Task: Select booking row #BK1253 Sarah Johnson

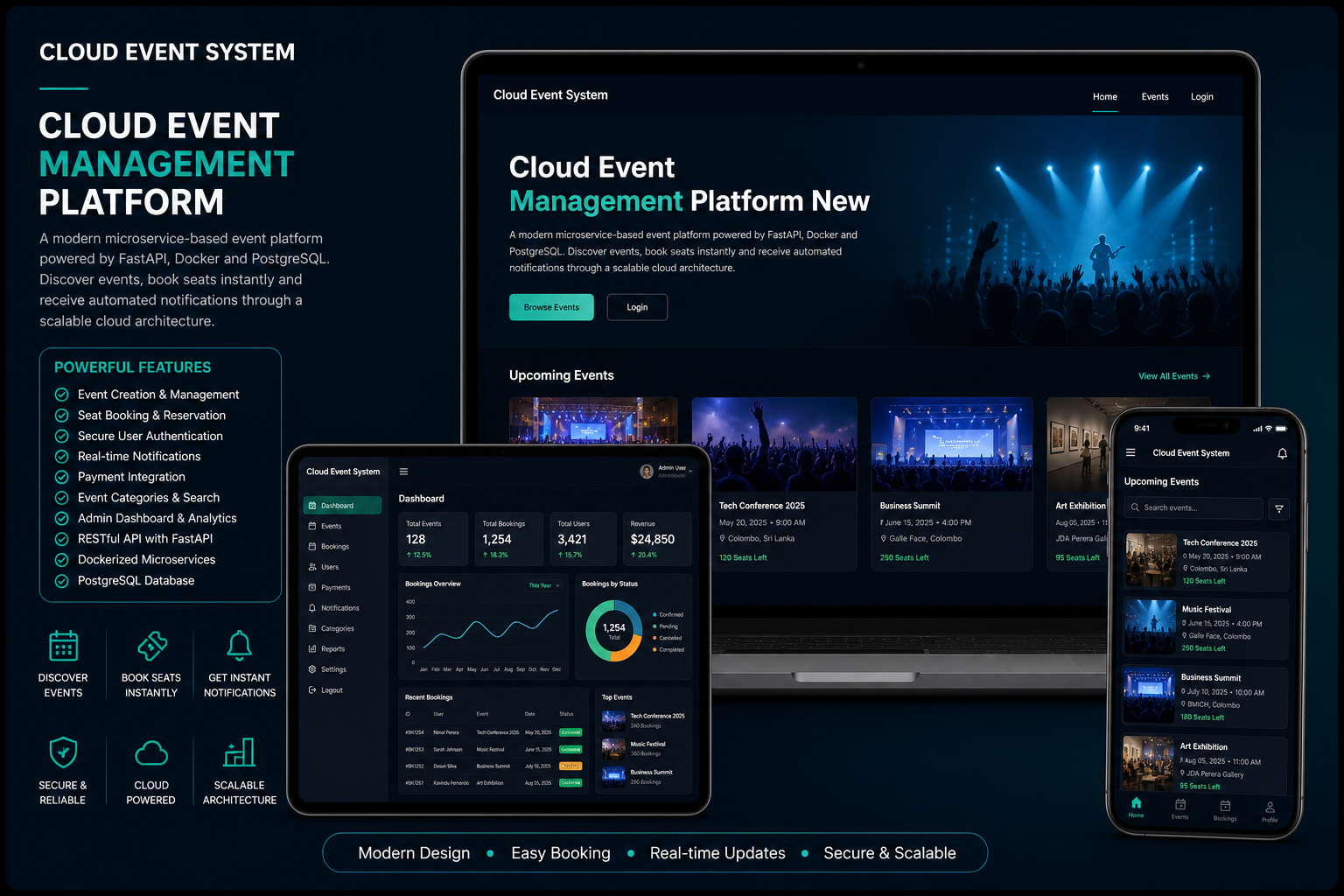Action: pyautogui.click(x=493, y=749)
